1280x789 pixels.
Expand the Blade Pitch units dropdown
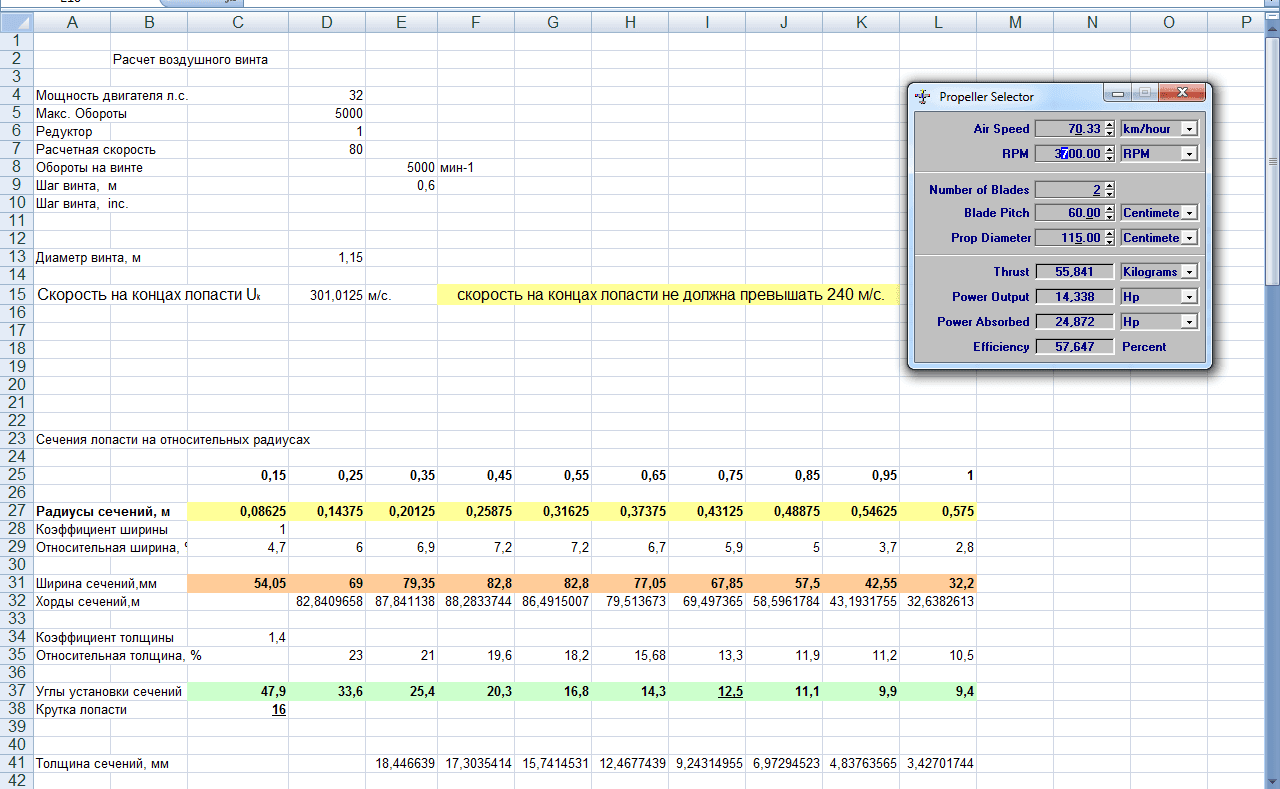(x=1188, y=213)
